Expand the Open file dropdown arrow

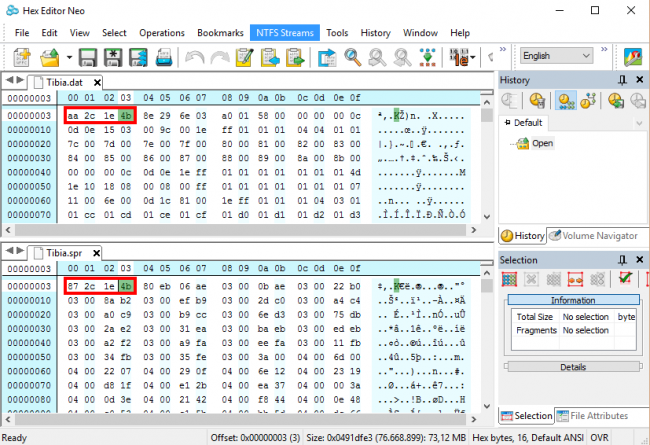pos(69,57)
